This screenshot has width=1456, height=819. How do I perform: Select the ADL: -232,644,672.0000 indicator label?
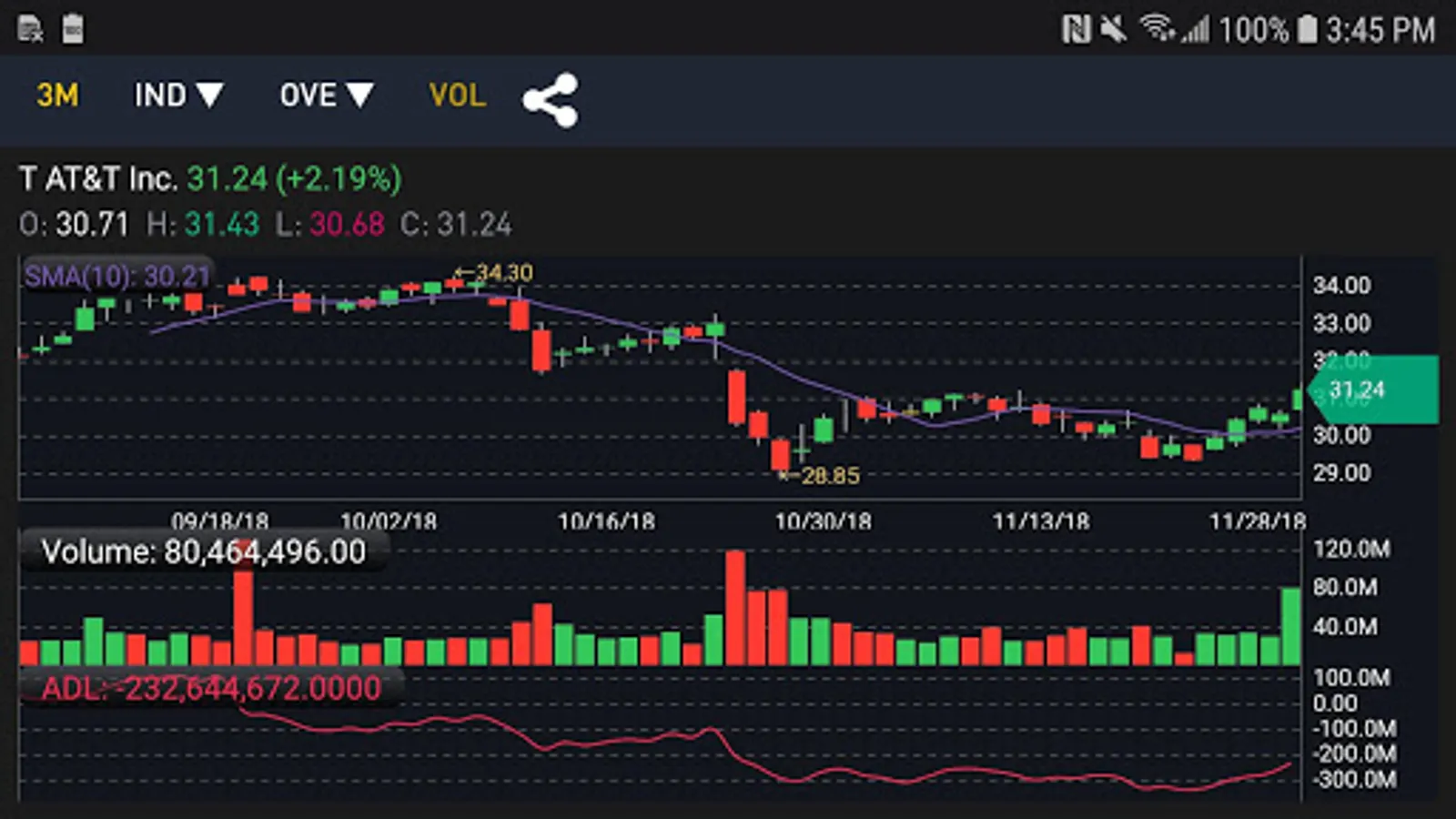click(211, 688)
